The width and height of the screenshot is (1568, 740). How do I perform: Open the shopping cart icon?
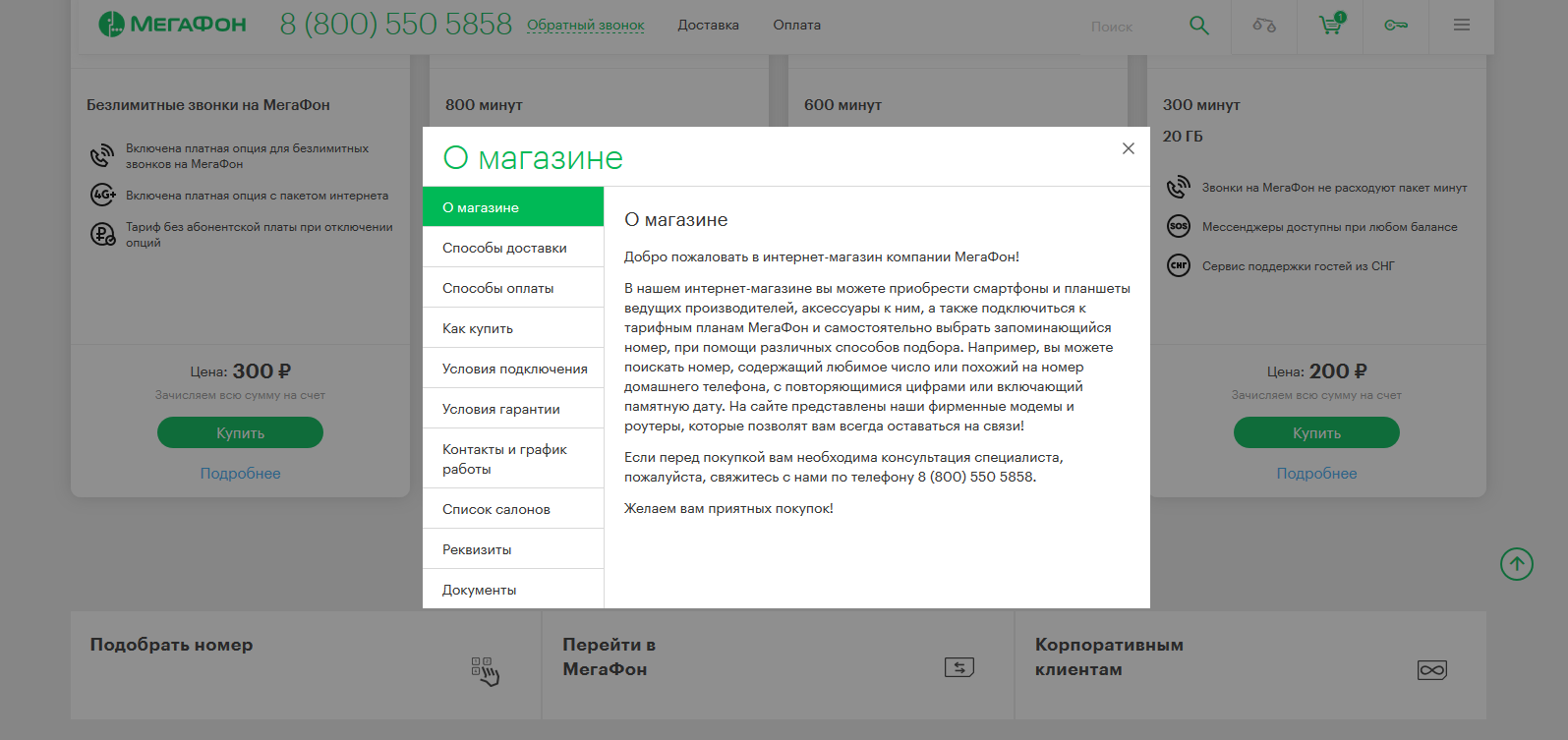click(x=1331, y=24)
